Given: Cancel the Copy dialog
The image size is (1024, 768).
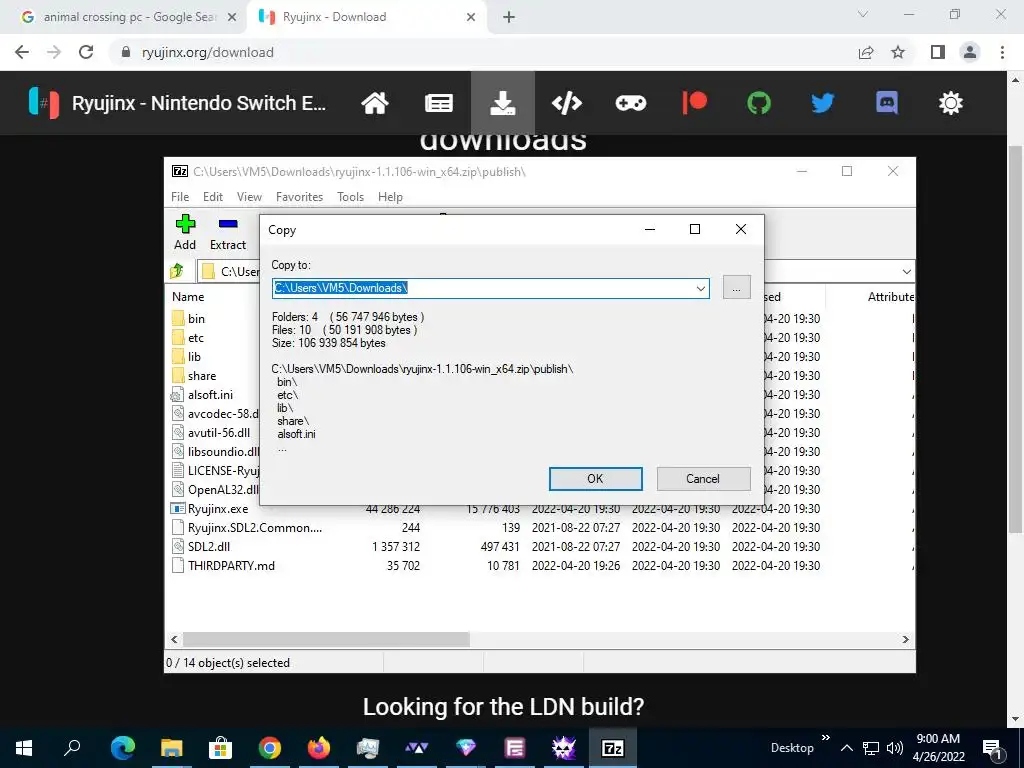Looking at the screenshot, I should (703, 479).
